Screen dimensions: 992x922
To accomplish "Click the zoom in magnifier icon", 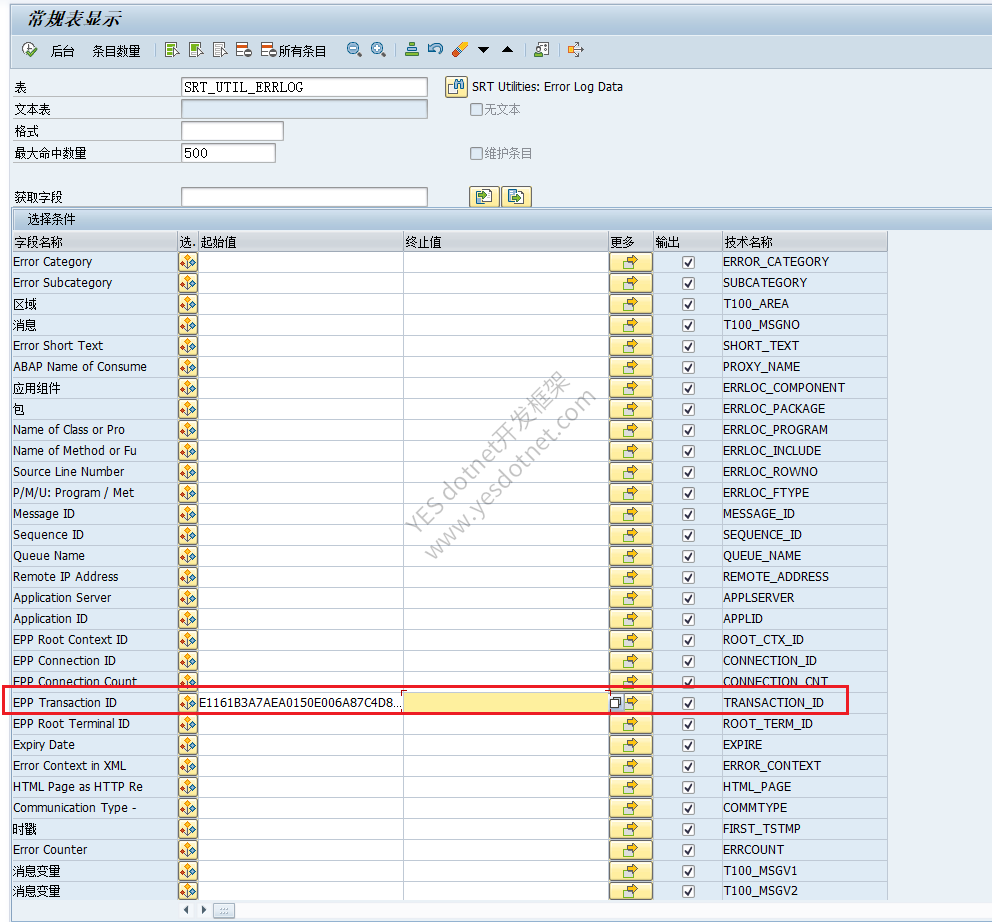I will click(378, 50).
